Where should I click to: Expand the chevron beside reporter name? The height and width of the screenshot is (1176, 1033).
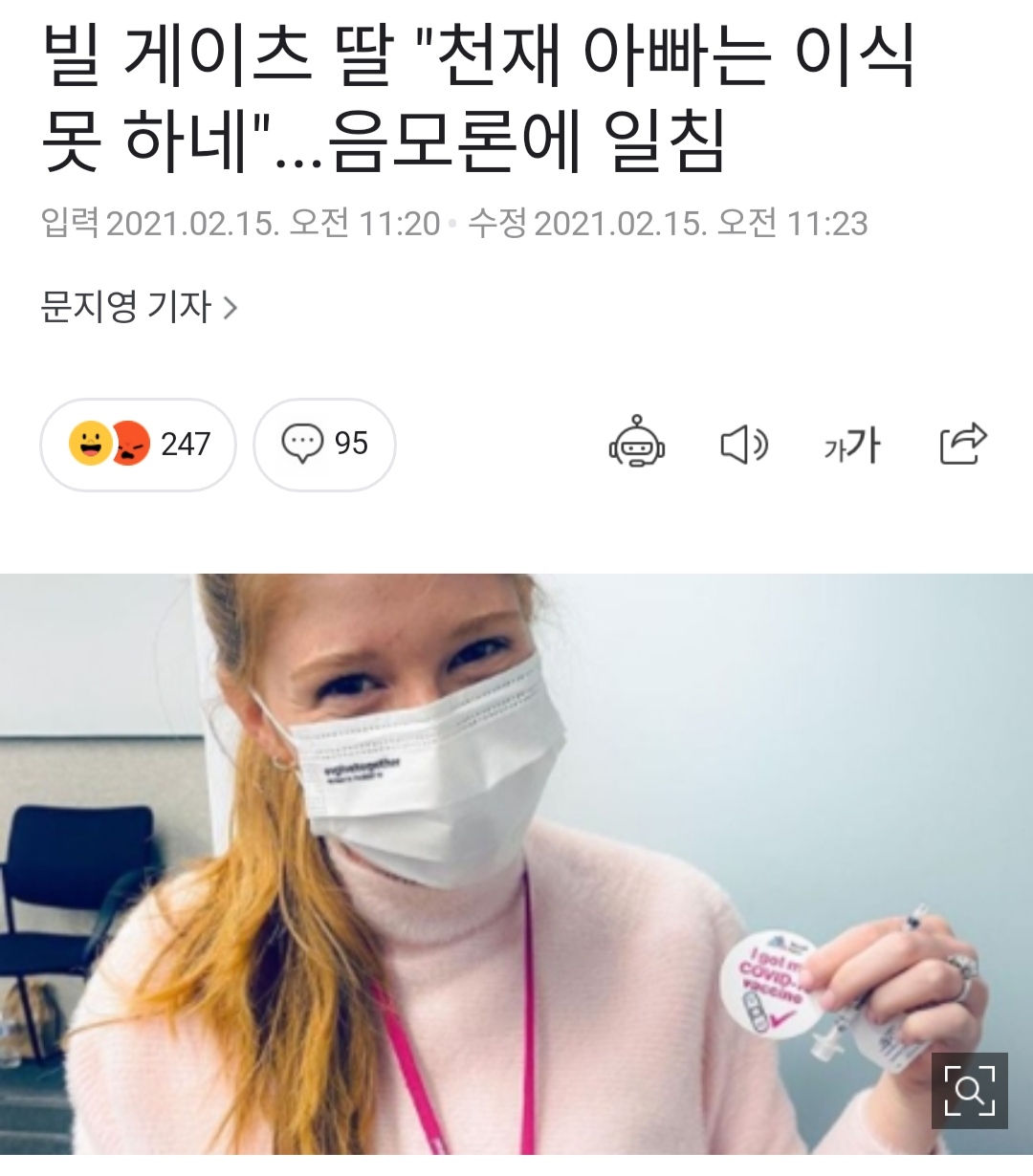[x=230, y=308]
